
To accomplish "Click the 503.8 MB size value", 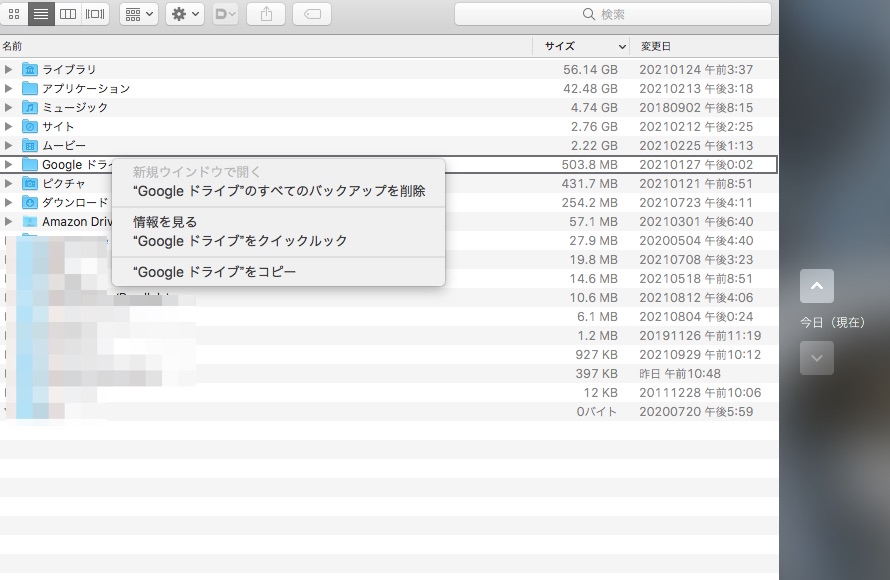I will (590, 165).
